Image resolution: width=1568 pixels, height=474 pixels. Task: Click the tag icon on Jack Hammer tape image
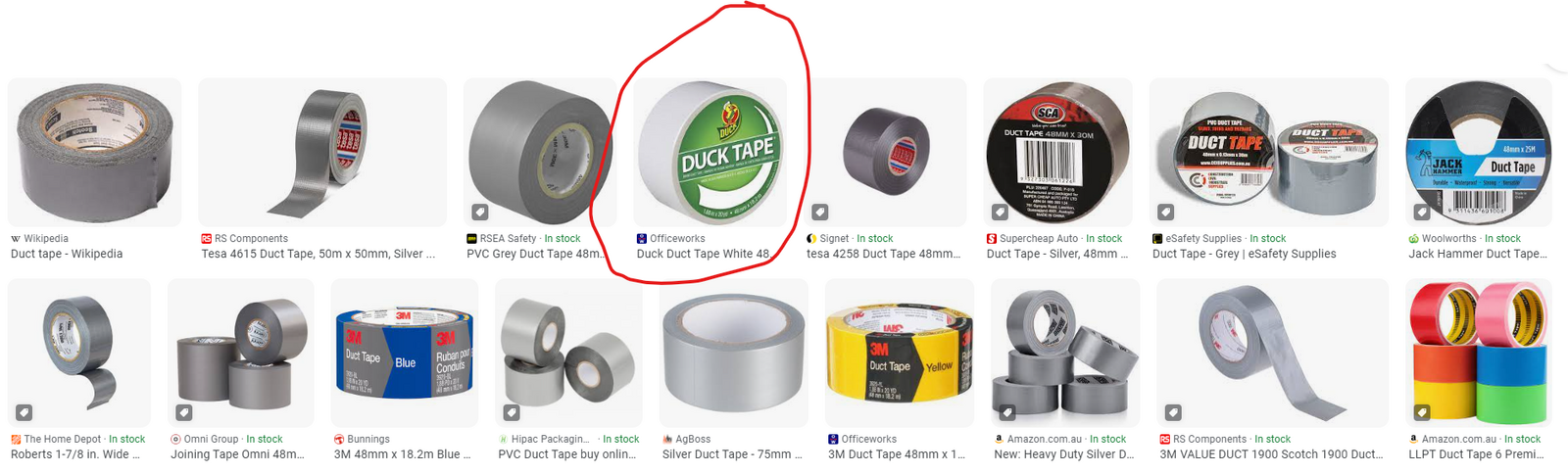[x=1422, y=212]
